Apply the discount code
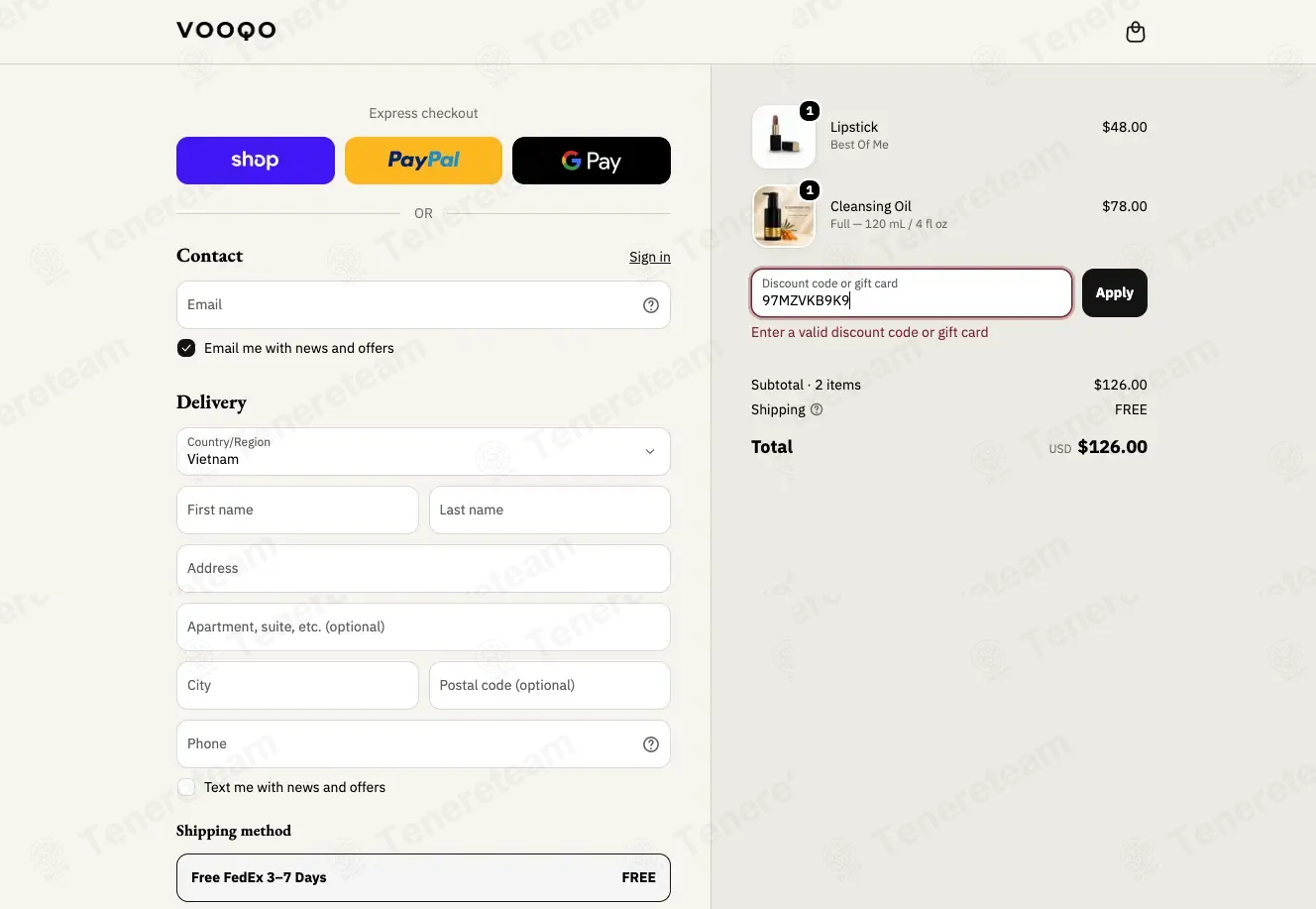This screenshot has height=909, width=1316. 1115,293
